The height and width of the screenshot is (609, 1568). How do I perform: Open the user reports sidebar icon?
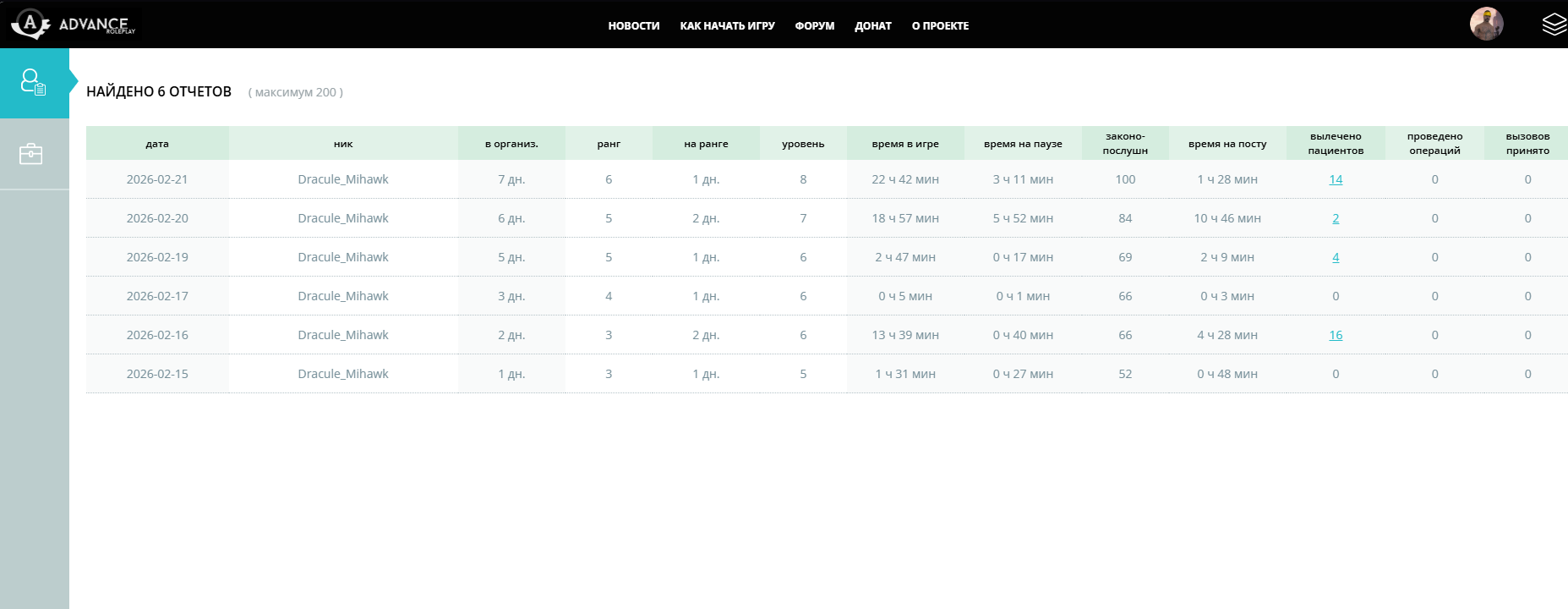pyautogui.click(x=34, y=83)
